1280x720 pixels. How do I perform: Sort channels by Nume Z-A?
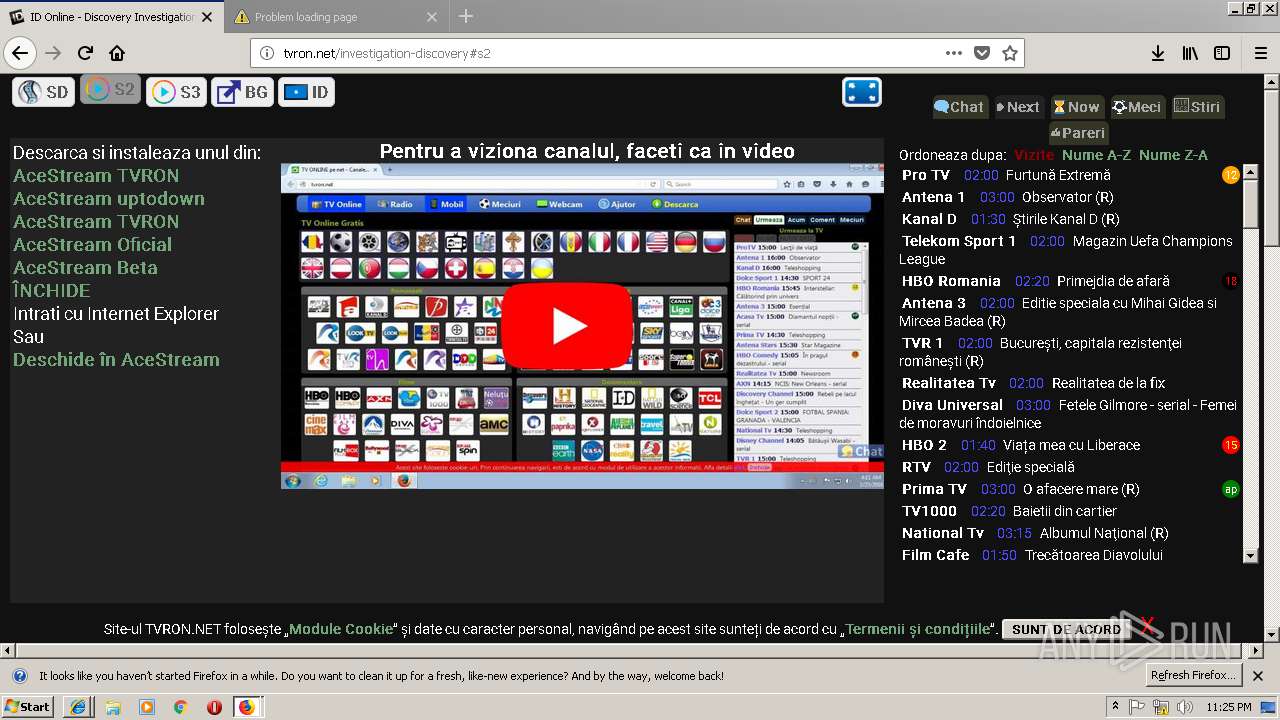pyautogui.click(x=1173, y=155)
